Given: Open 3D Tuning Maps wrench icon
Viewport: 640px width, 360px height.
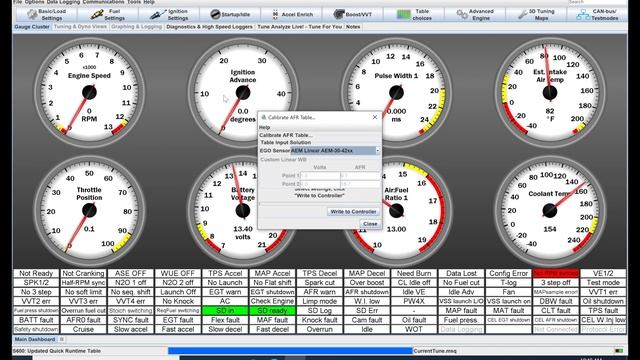Looking at the screenshot, I should pos(522,15).
